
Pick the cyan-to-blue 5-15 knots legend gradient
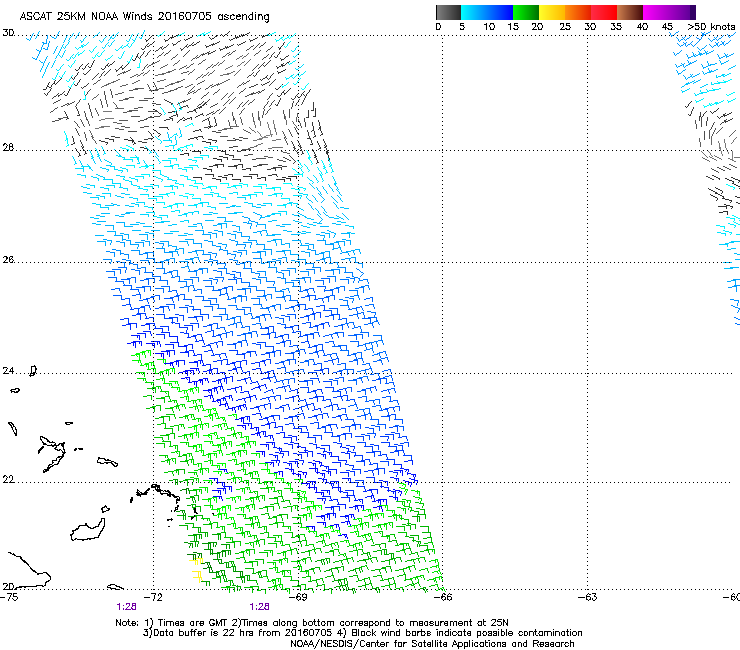point(487,12)
